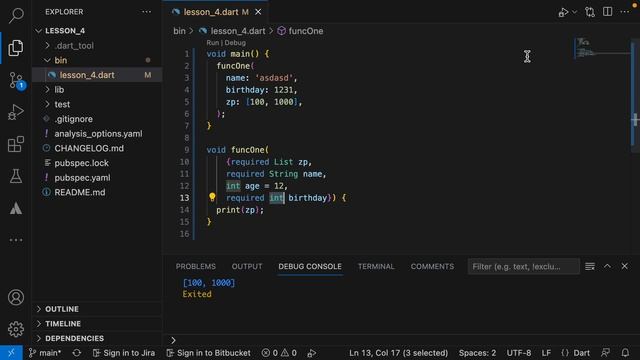This screenshot has height=360, width=640.
Task: Open notifications bell icon
Action: 625,353
